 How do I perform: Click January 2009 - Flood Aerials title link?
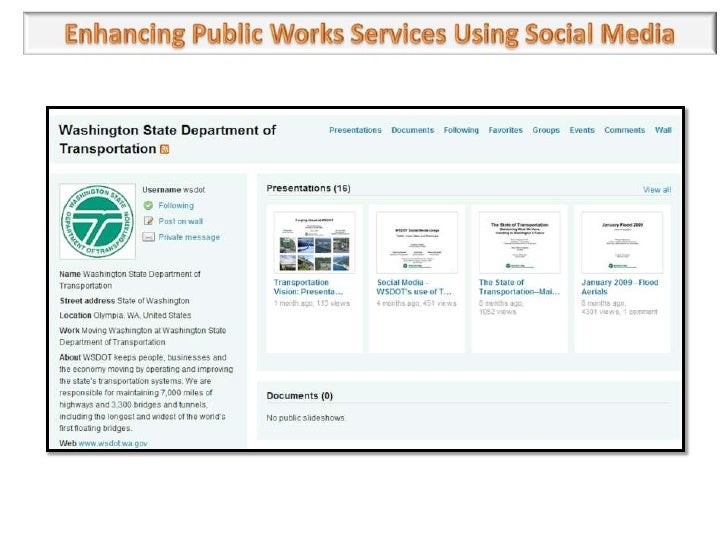point(620,287)
